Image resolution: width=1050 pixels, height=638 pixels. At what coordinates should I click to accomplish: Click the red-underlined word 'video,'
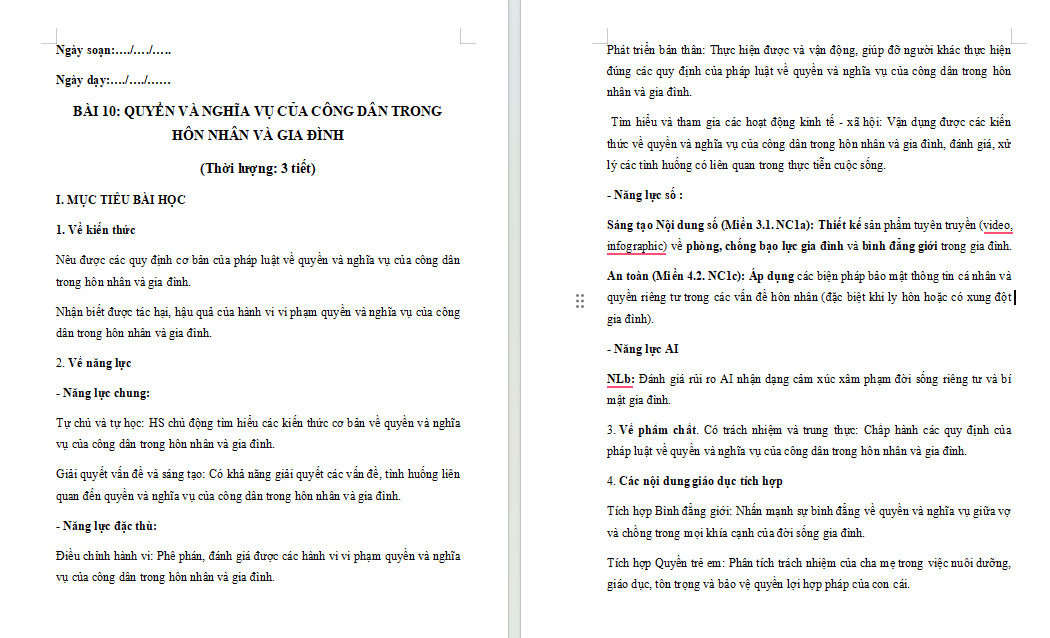[x=998, y=225]
